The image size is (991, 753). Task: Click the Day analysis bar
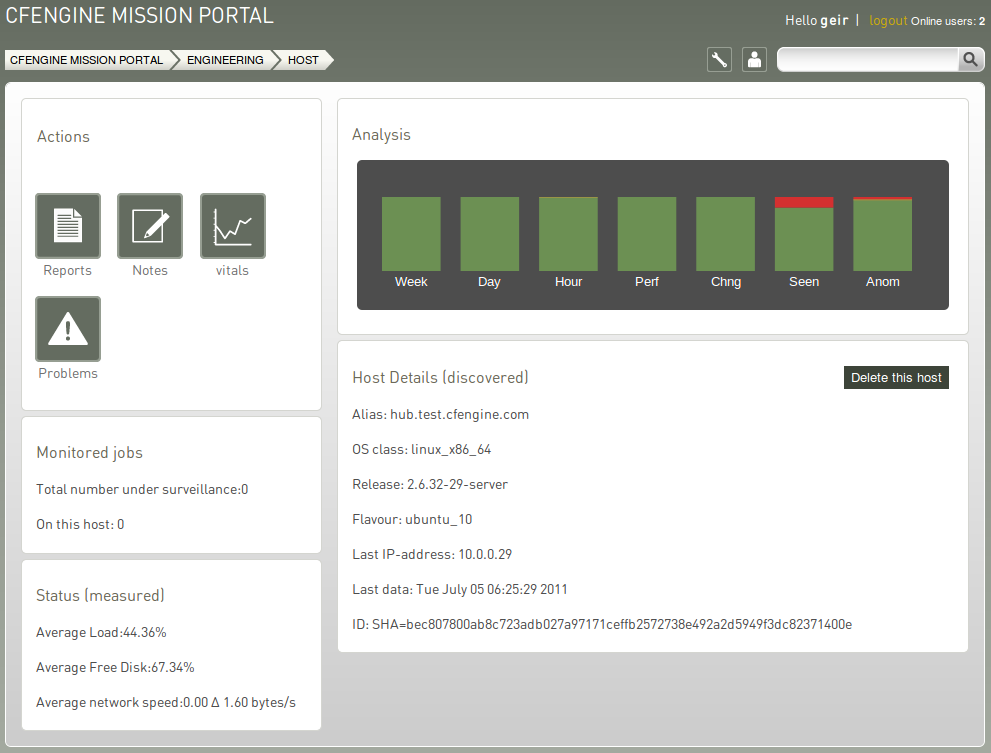tap(490, 234)
